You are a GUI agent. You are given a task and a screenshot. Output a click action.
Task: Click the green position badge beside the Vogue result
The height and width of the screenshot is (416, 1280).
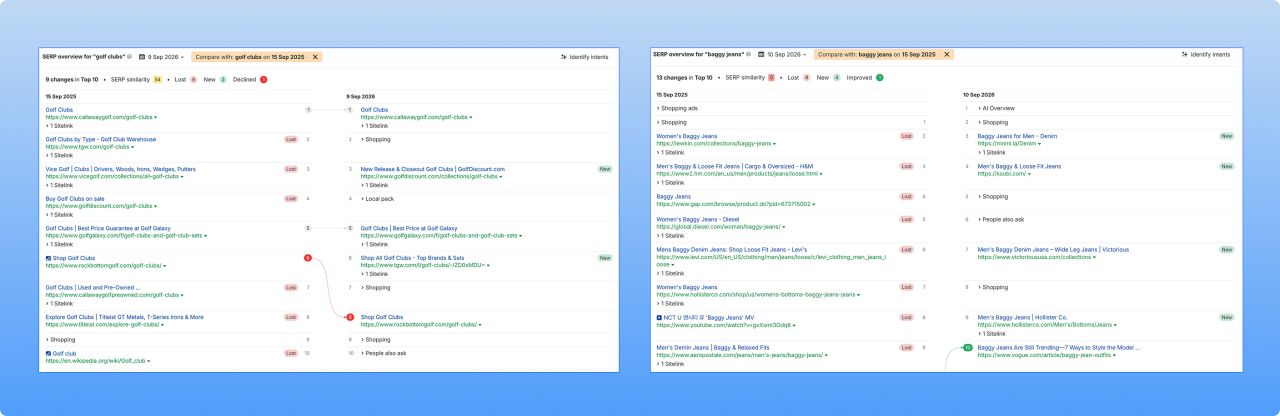967,347
